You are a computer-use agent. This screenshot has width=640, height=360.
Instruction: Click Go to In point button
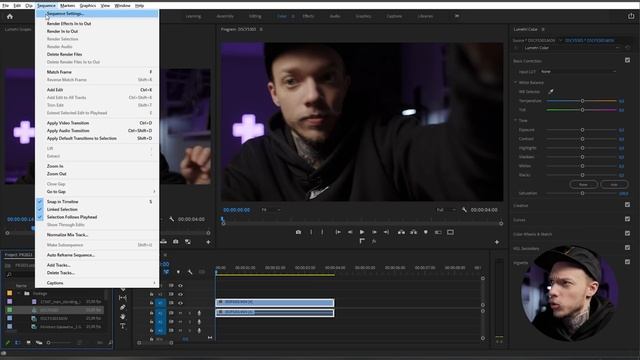click(338, 232)
